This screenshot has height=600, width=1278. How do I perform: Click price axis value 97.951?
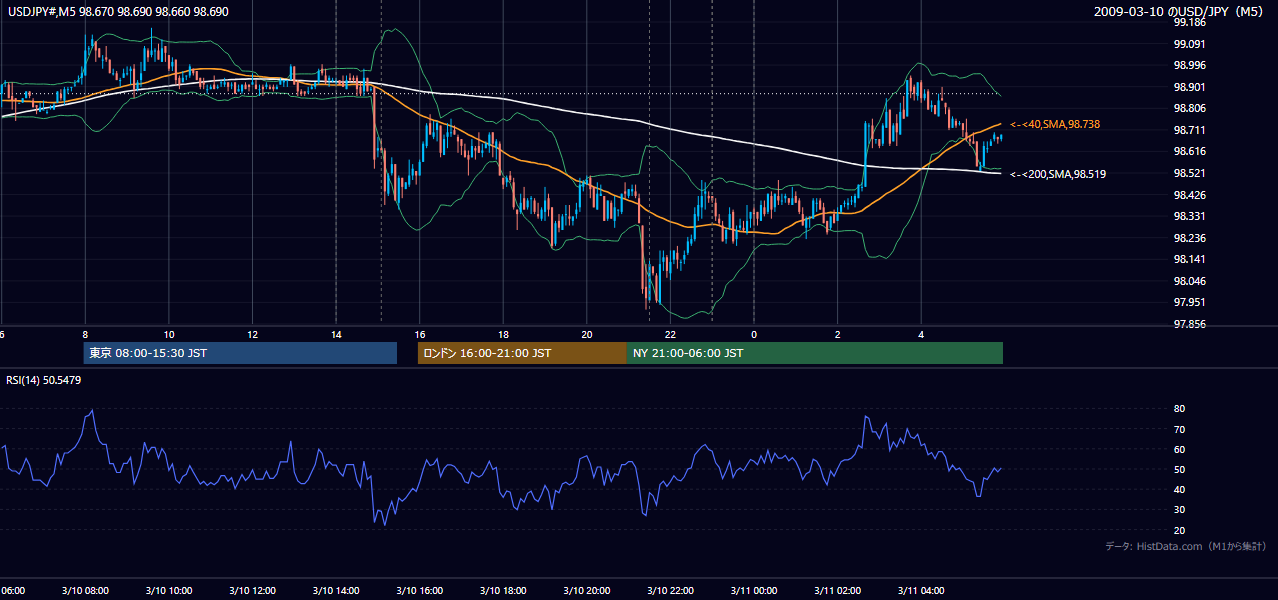pyautogui.click(x=1190, y=302)
